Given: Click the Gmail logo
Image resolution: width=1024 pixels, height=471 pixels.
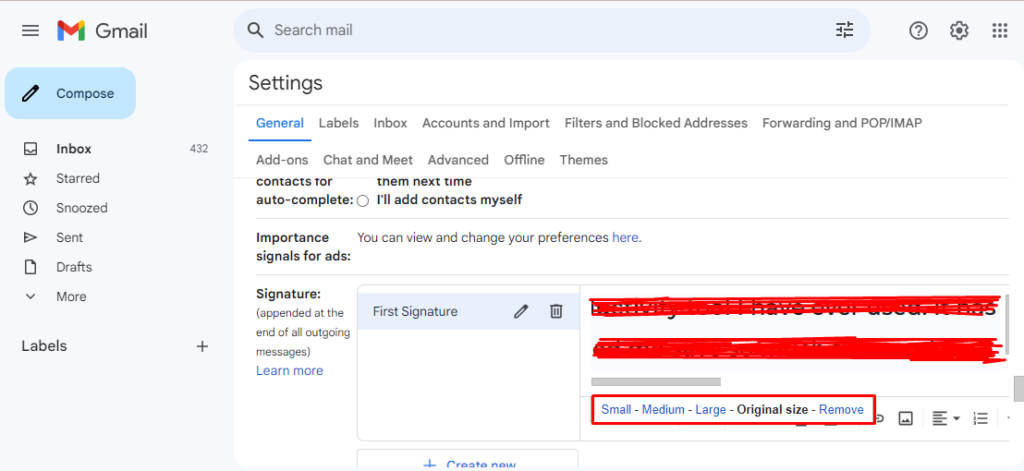Looking at the screenshot, I should pyautogui.click(x=103, y=31).
